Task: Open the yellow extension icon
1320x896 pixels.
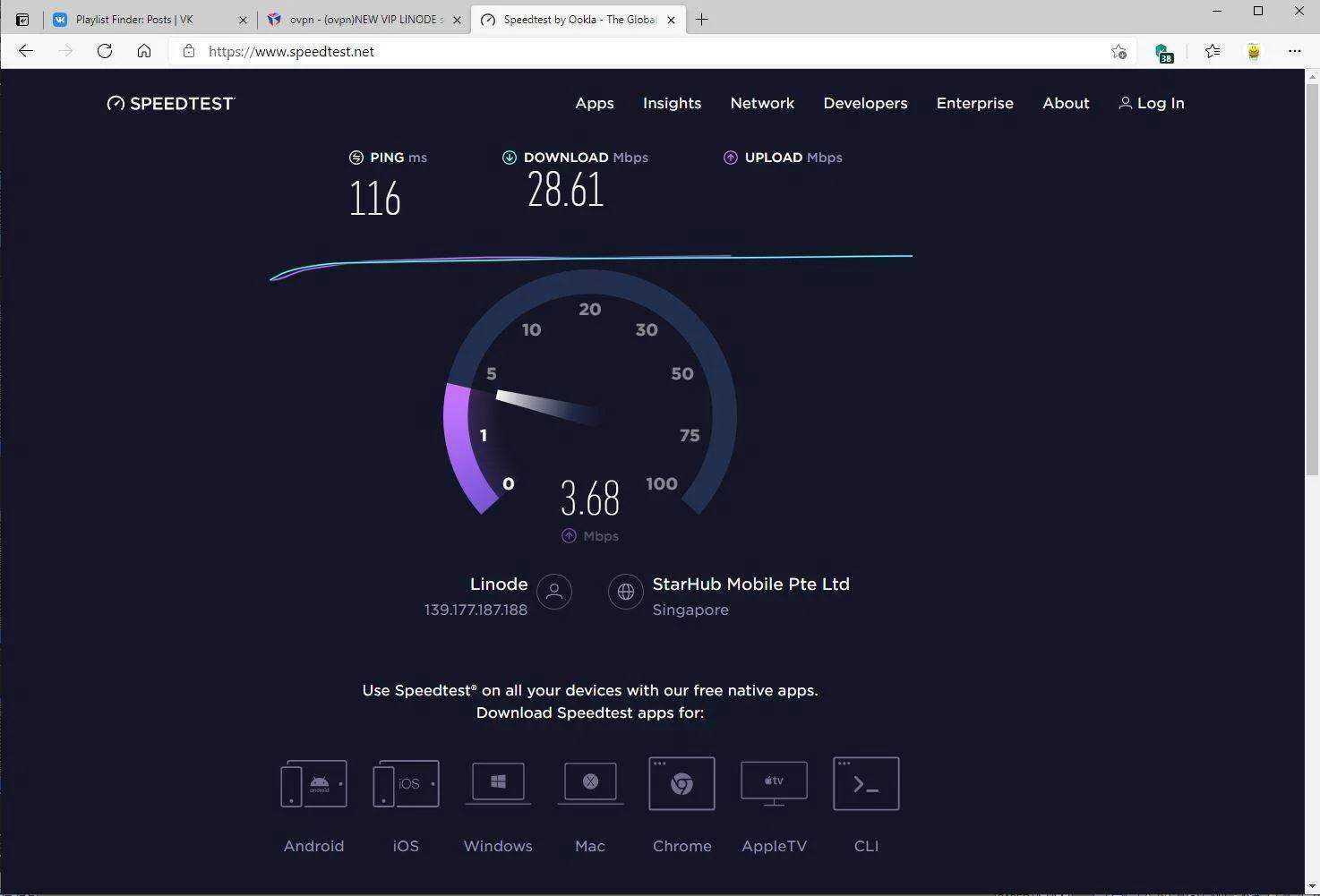Action: click(1254, 51)
